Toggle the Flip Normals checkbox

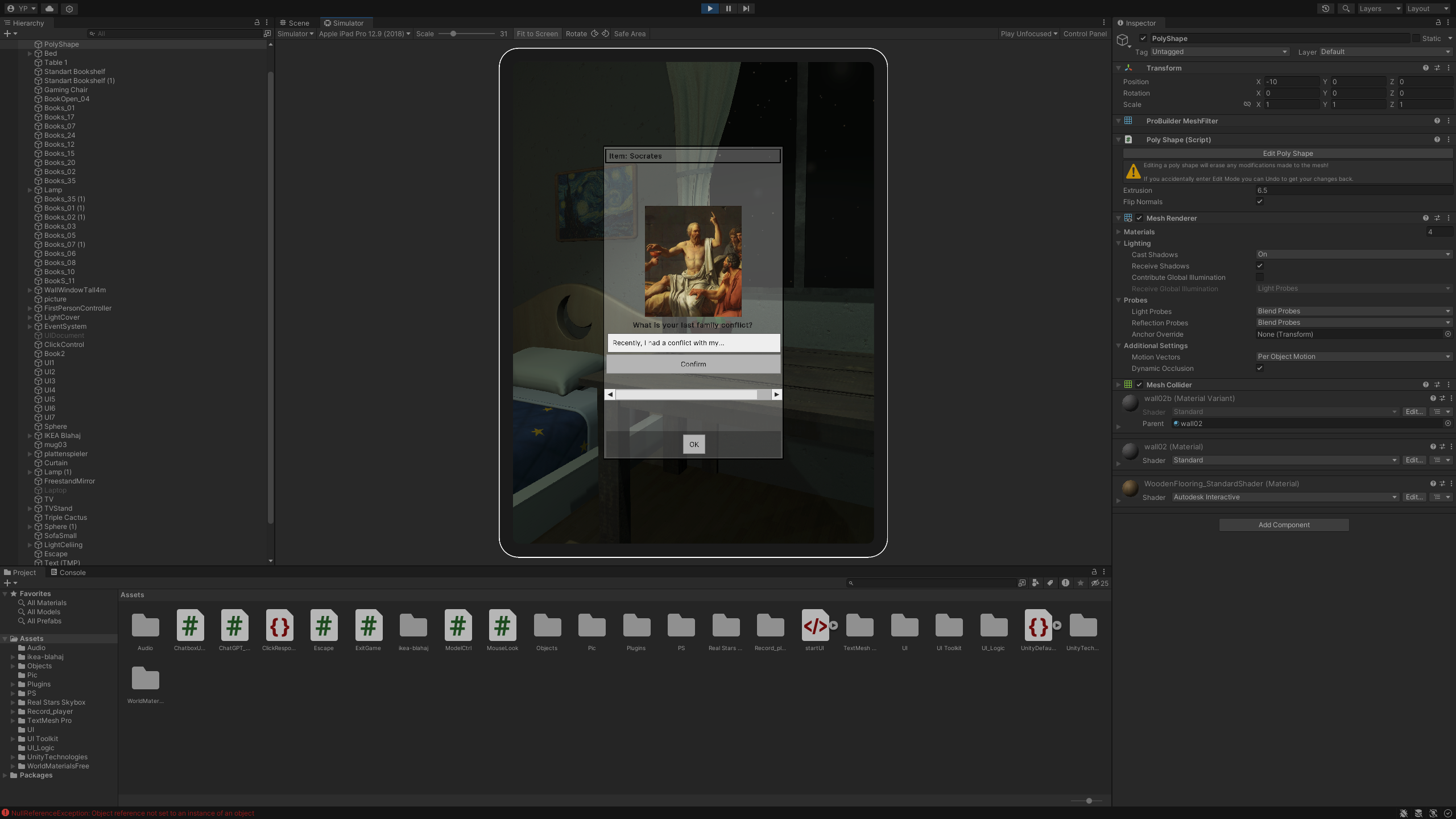[x=1260, y=201]
